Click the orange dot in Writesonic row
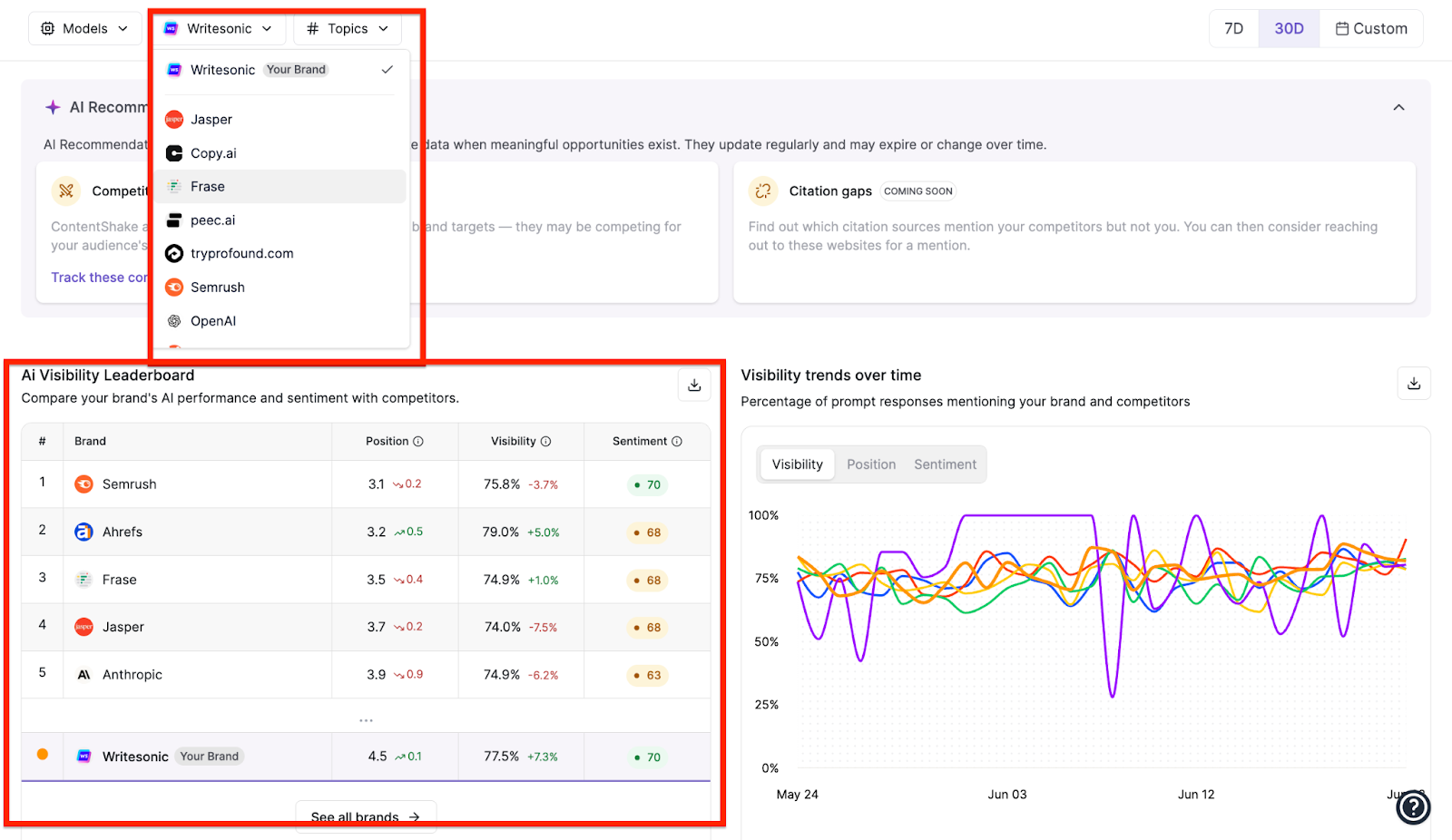The height and width of the screenshot is (840, 1452). (42, 755)
